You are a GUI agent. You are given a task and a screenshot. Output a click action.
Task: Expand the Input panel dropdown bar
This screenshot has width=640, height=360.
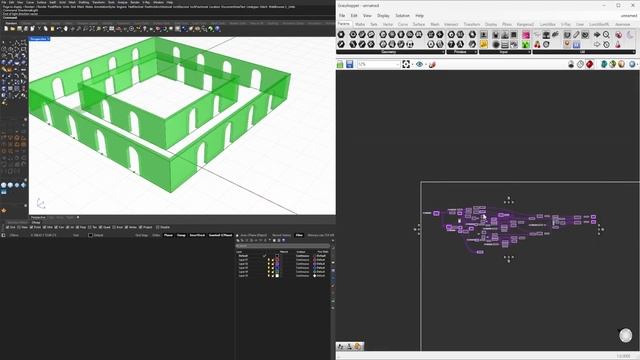click(x=505, y=52)
